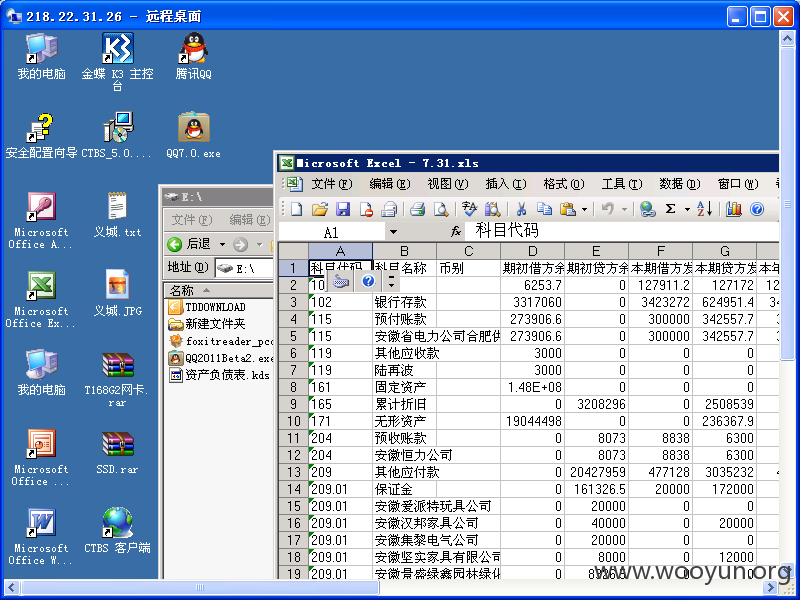800x600 pixels.
Task: Open the 插入 menu in Excel
Action: point(506,184)
